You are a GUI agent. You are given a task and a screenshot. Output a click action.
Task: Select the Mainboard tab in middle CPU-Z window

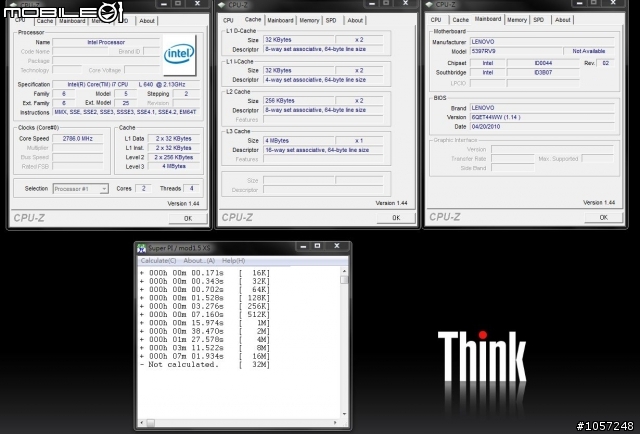pyautogui.click(x=280, y=20)
